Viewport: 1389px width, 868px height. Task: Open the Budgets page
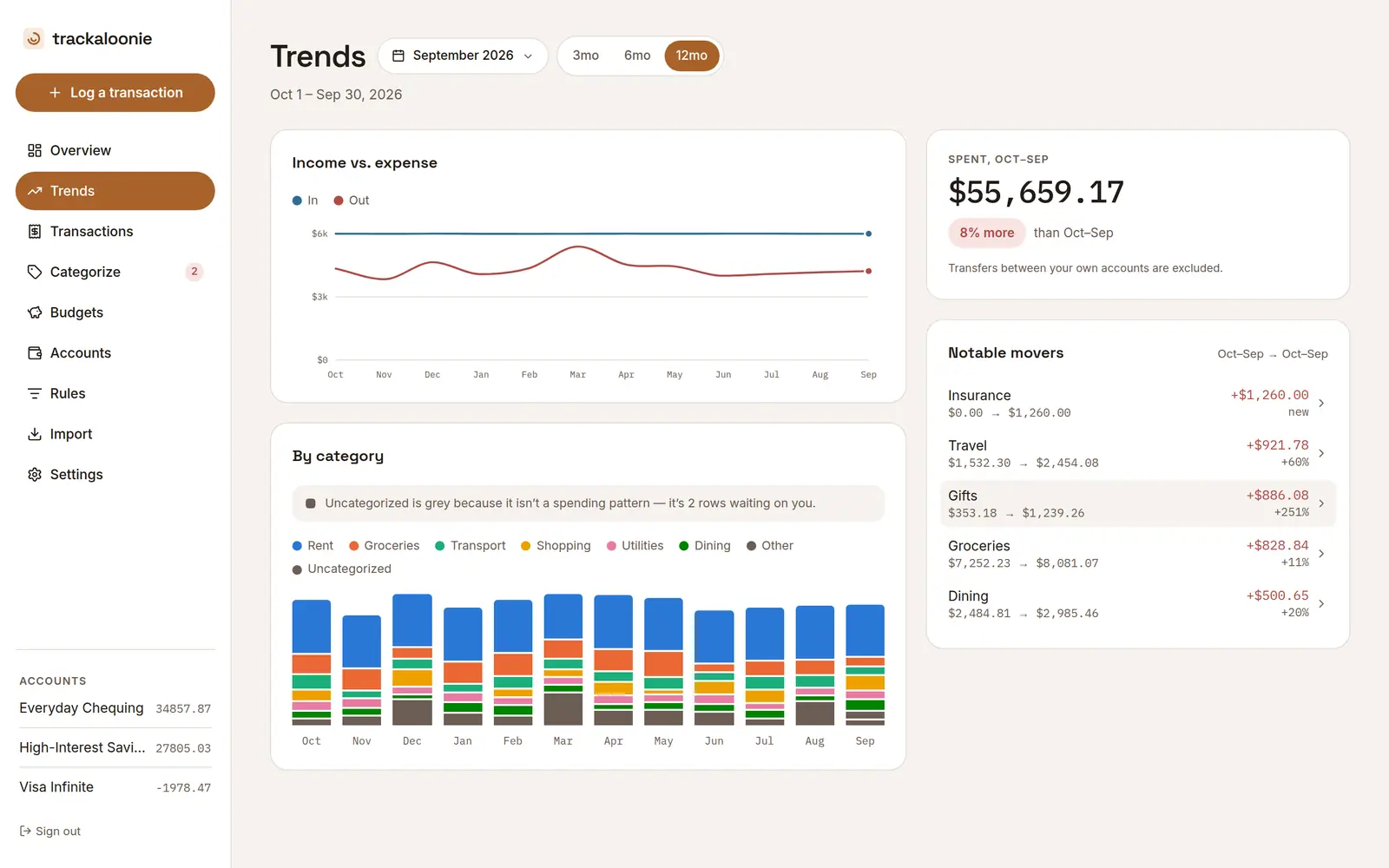click(115, 312)
